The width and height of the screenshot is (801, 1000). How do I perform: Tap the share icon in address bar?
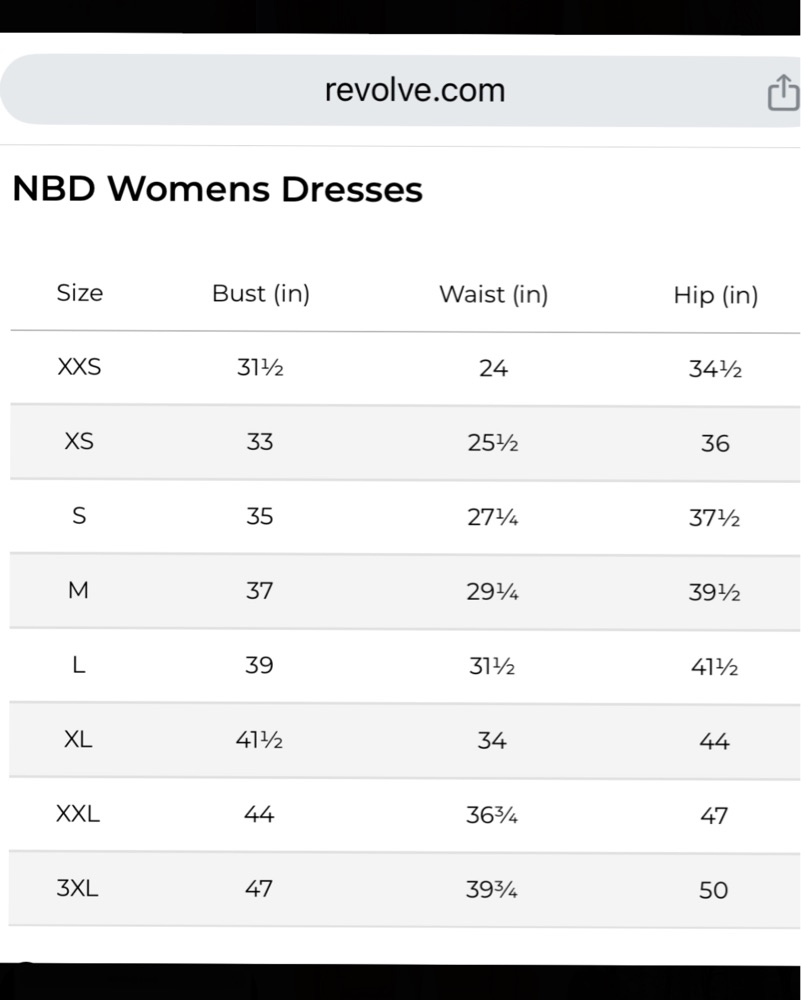click(783, 92)
